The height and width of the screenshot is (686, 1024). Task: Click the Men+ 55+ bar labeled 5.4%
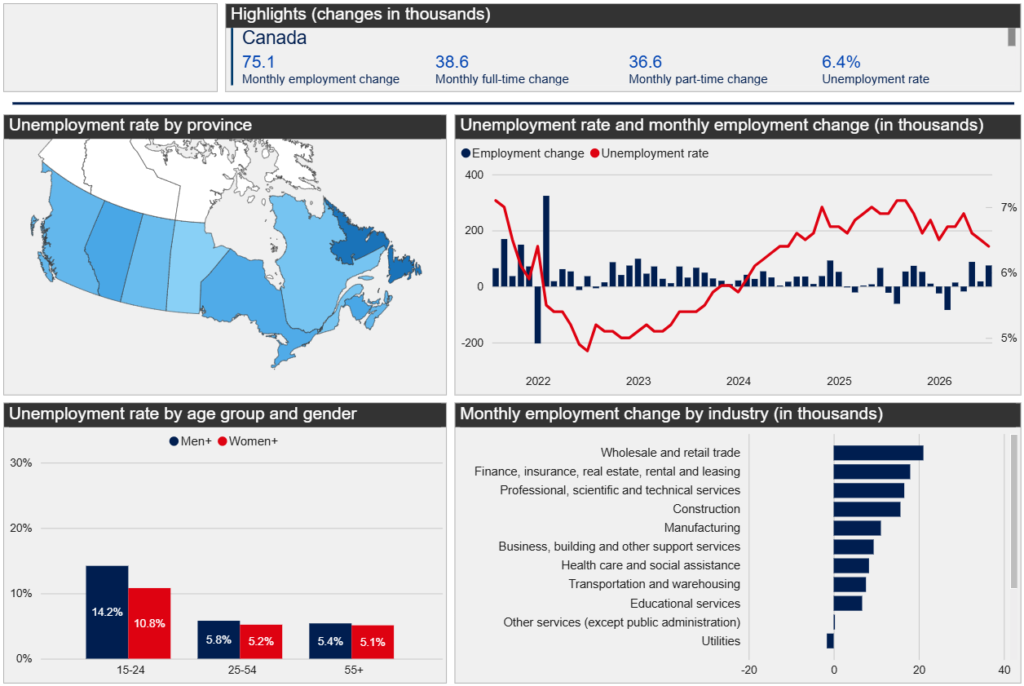coord(330,641)
